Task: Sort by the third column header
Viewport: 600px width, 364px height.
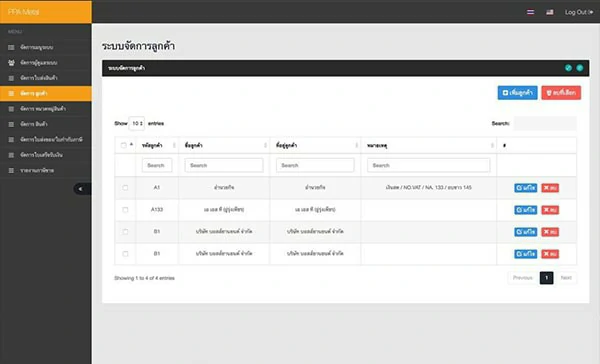Action: 315,145
